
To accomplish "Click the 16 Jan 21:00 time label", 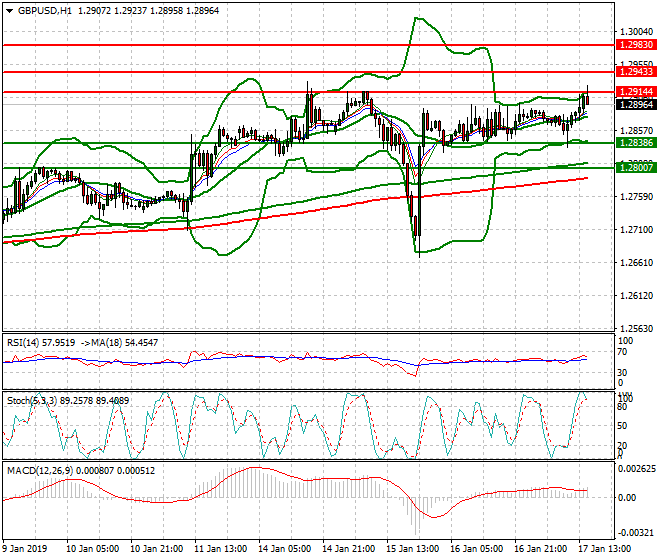I will point(541,549).
